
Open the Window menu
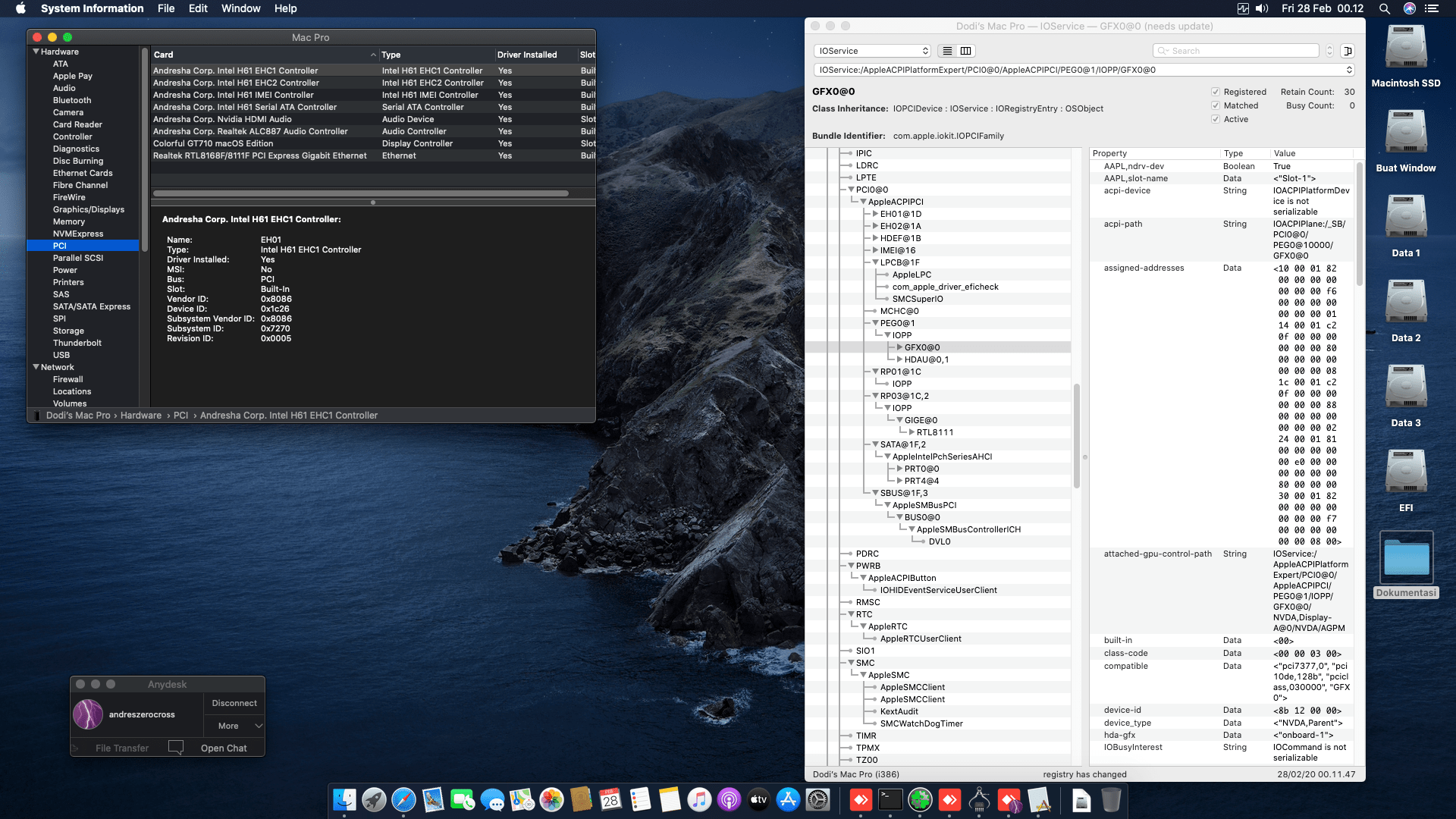(x=240, y=8)
